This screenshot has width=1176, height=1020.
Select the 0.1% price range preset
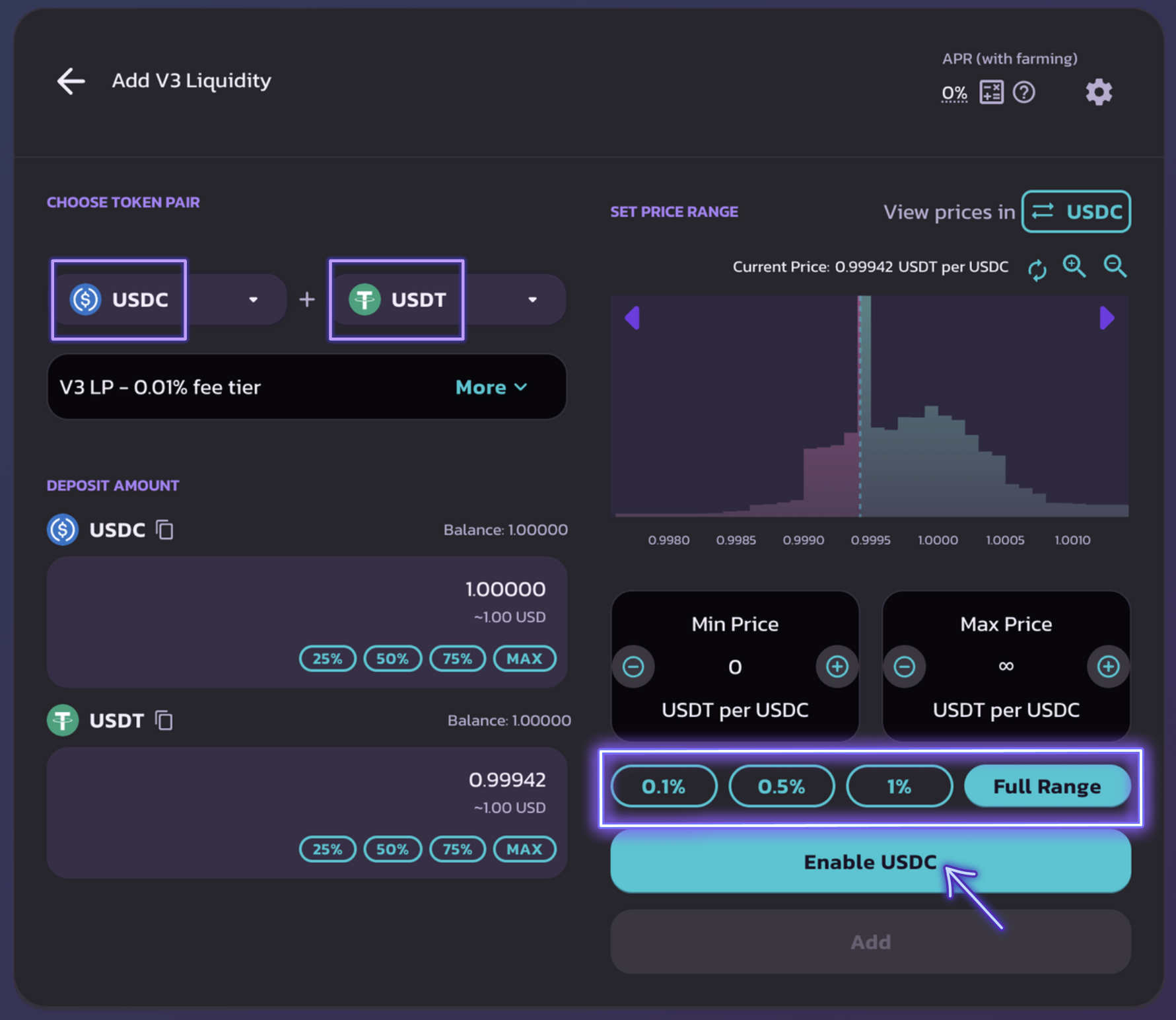[664, 786]
